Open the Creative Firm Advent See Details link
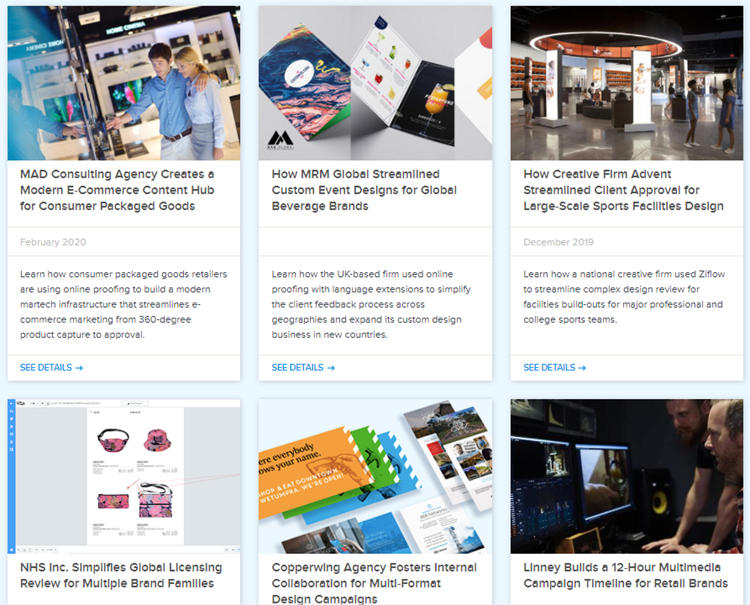Screen dimensions: 750x605 555,367
